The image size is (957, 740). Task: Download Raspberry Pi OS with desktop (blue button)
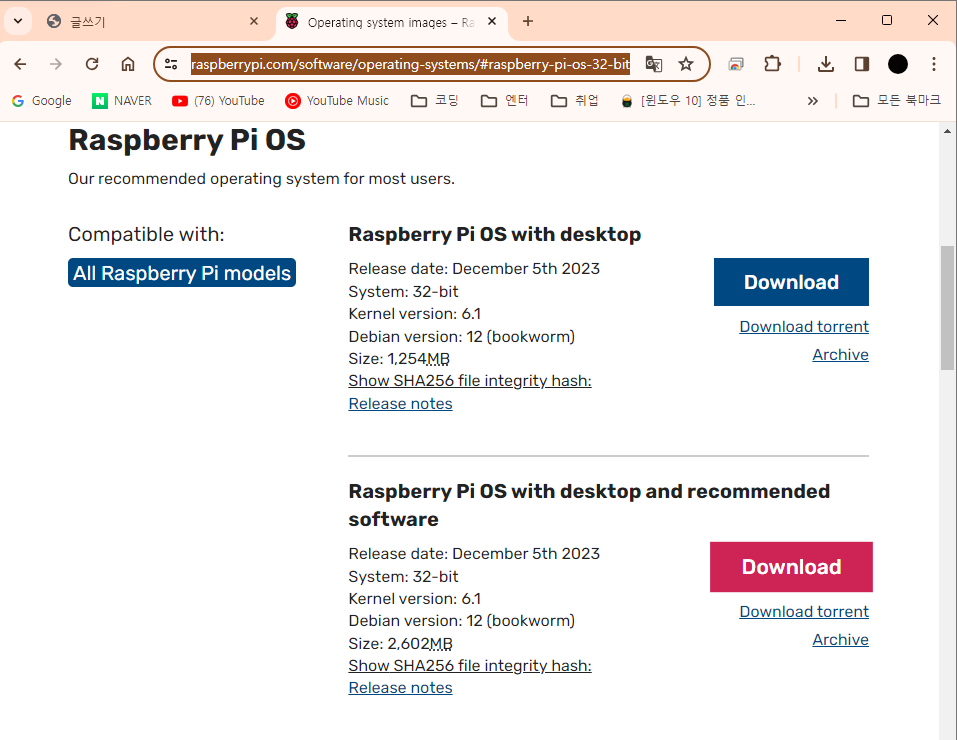(x=791, y=282)
